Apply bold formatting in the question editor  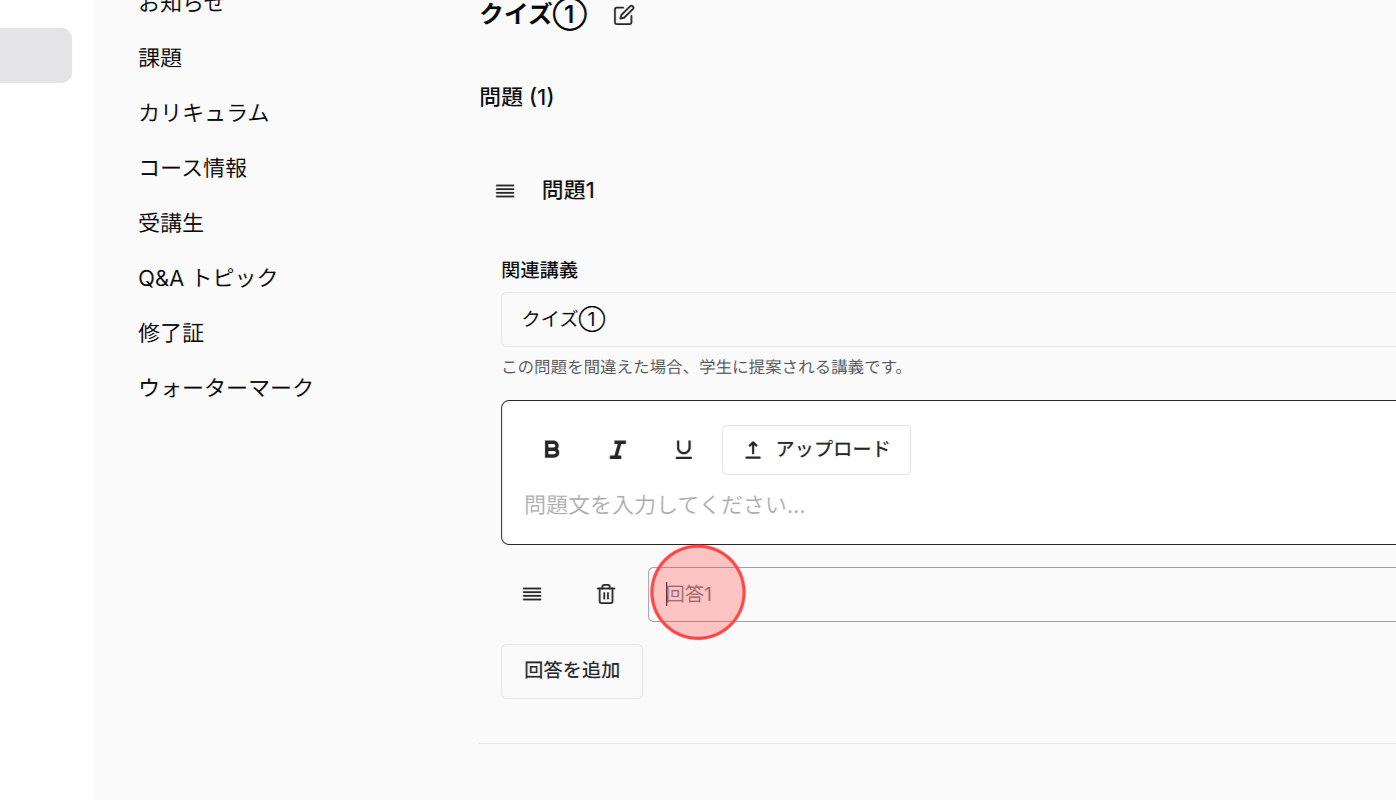point(551,449)
